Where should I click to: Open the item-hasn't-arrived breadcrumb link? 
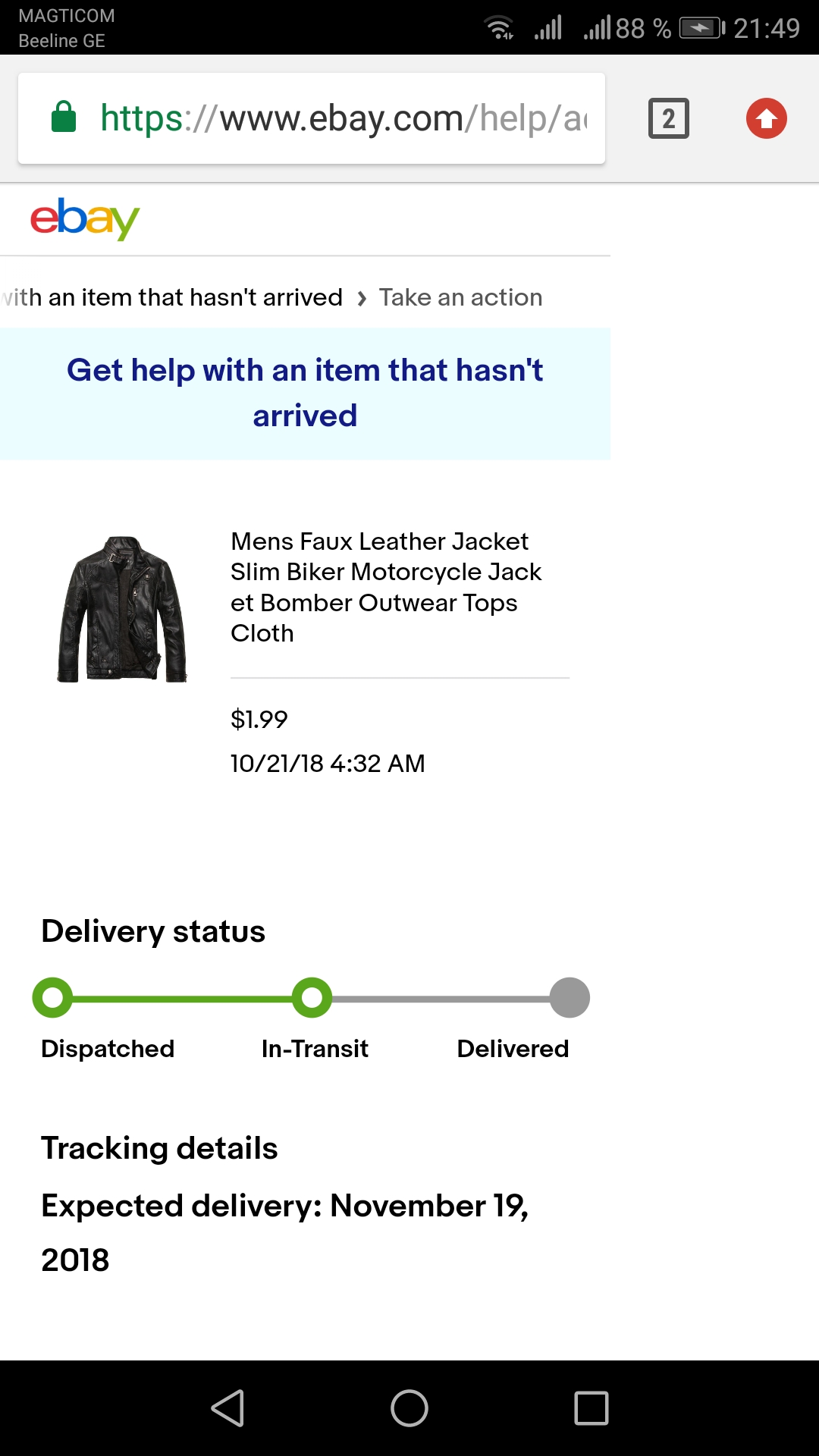coord(173,297)
